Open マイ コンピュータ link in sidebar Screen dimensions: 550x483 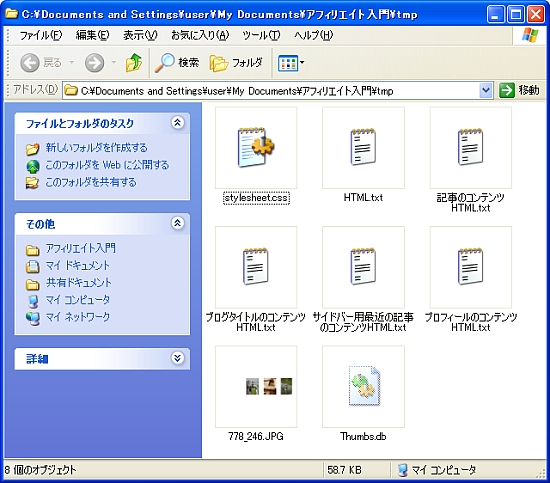[78, 300]
